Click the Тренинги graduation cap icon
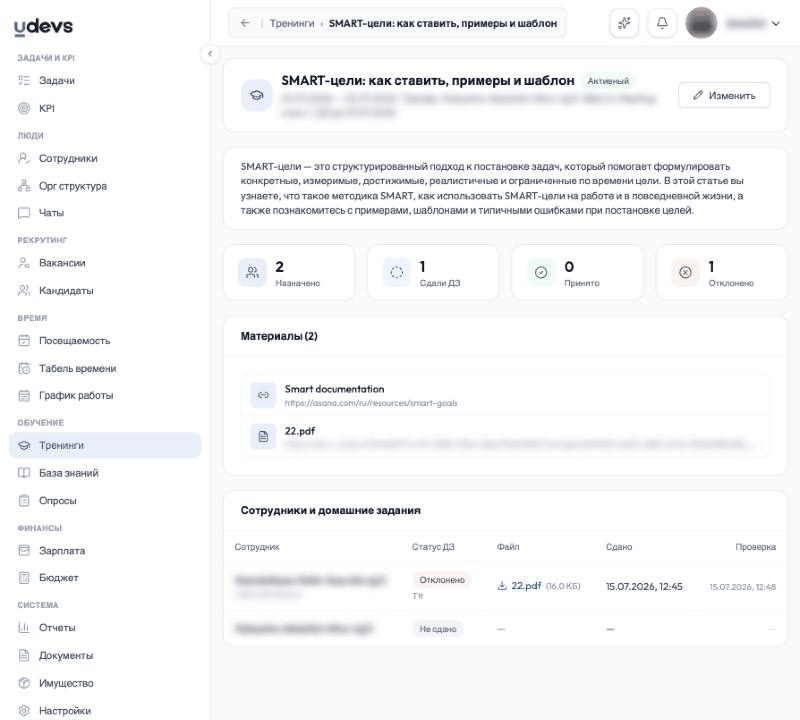Image resolution: width=800 pixels, height=720 pixels. pyautogui.click(x=24, y=445)
